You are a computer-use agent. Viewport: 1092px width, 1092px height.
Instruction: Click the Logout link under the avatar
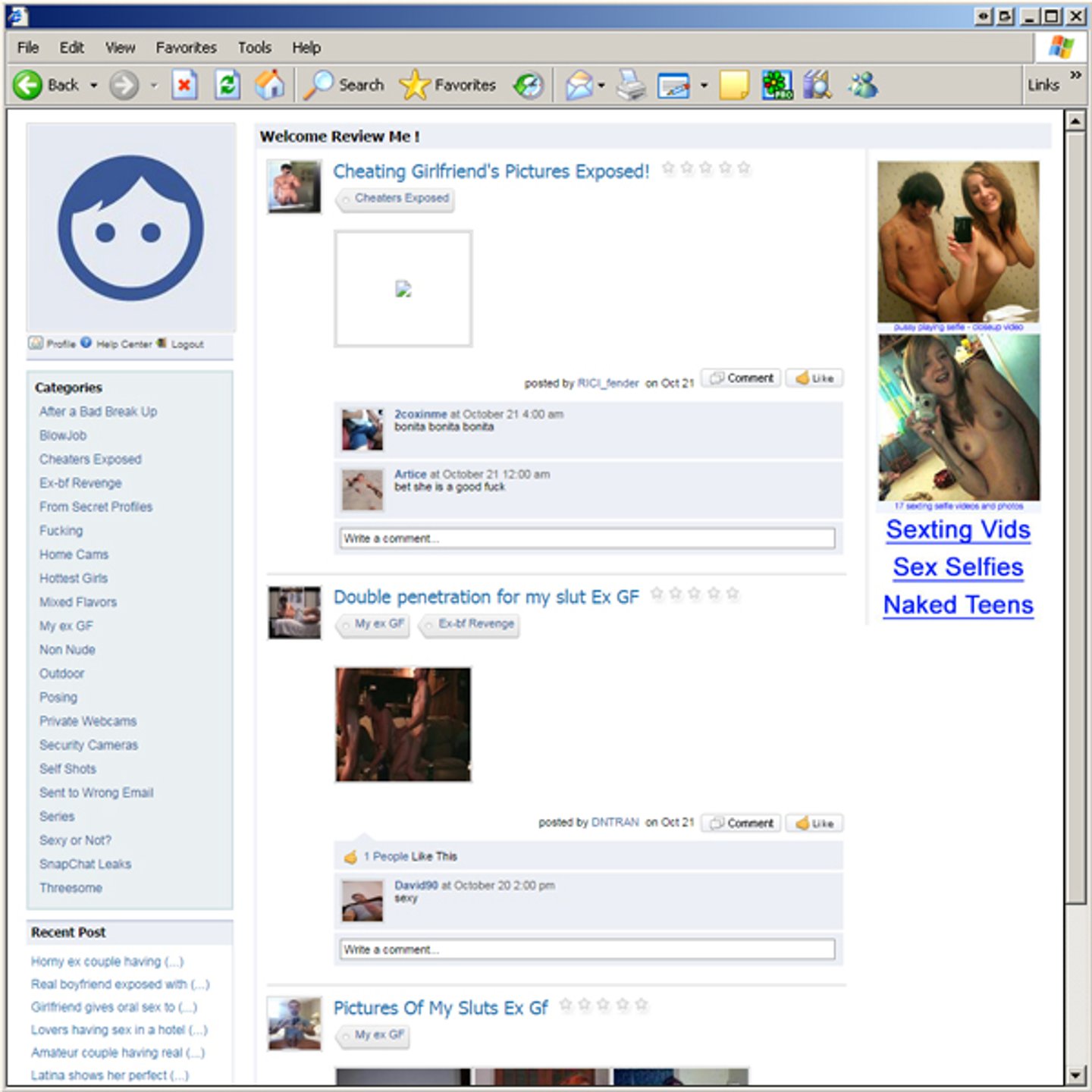187,344
